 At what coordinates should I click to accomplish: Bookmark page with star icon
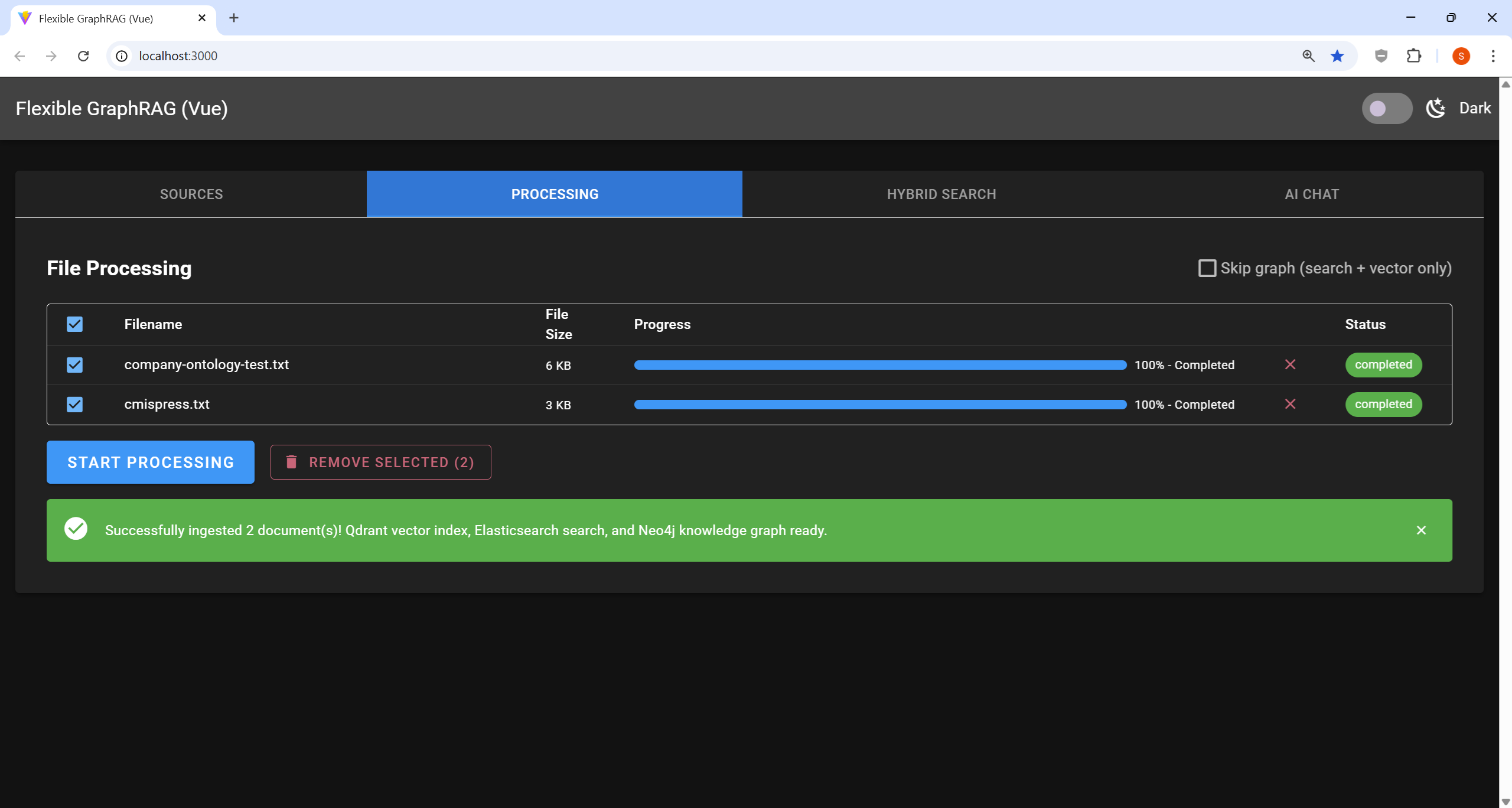click(x=1337, y=56)
